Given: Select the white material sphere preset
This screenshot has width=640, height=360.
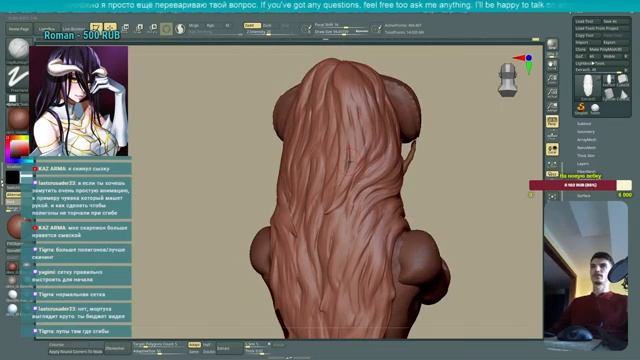Looking at the screenshot, I should click(x=13, y=294).
